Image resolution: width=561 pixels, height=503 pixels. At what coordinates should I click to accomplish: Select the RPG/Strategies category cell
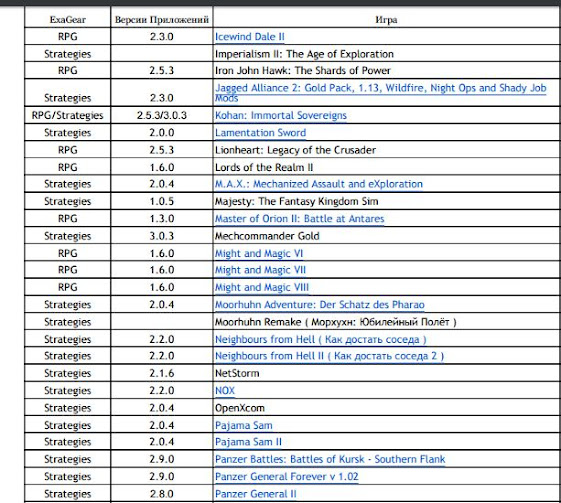(x=68, y=116)
